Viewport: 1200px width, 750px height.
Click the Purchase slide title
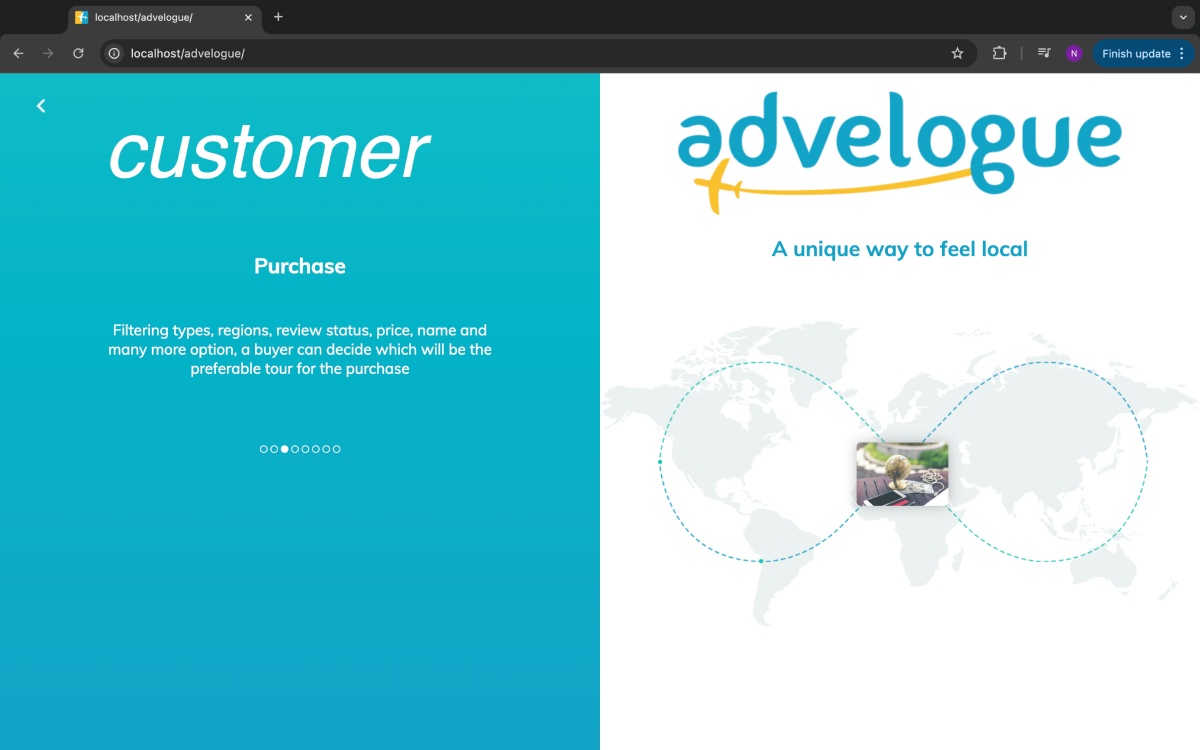[300, 266]
